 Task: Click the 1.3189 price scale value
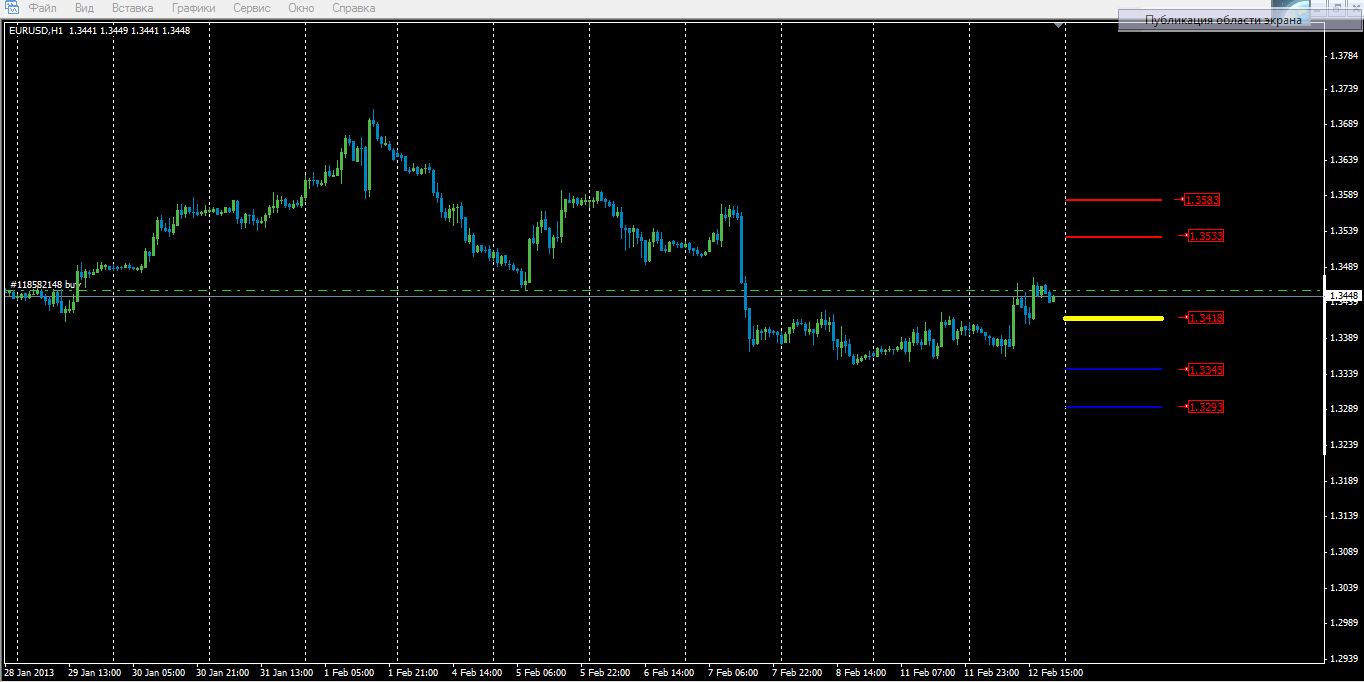pos(1344,480)
